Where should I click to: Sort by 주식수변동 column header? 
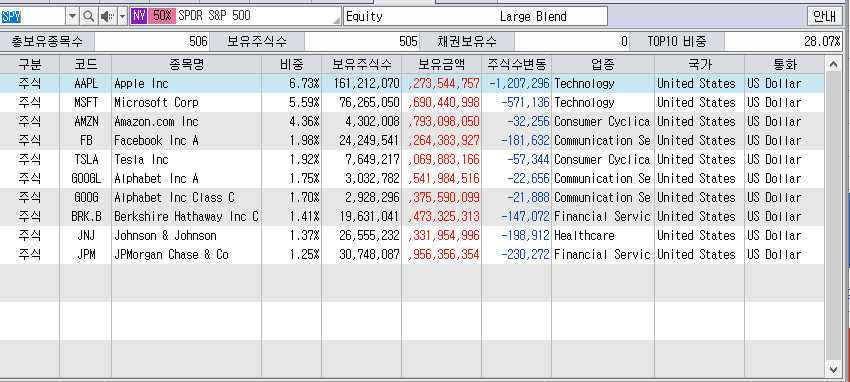517,64
